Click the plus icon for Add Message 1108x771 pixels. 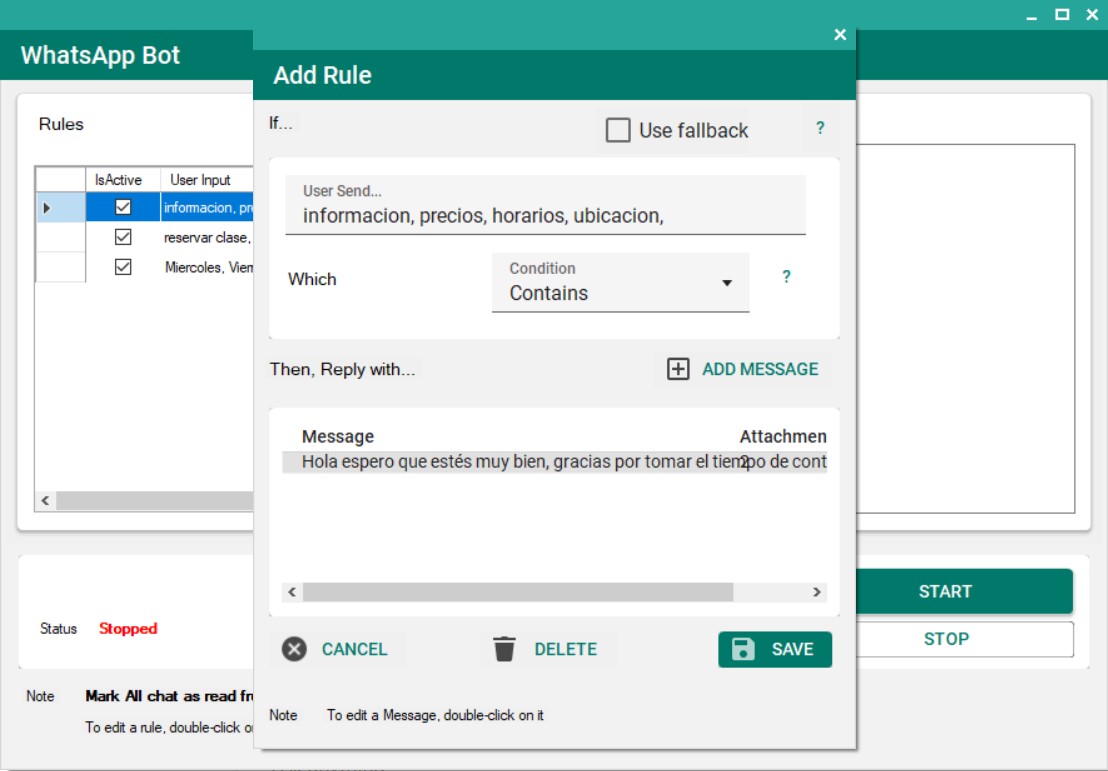click(x=678, y=369)
